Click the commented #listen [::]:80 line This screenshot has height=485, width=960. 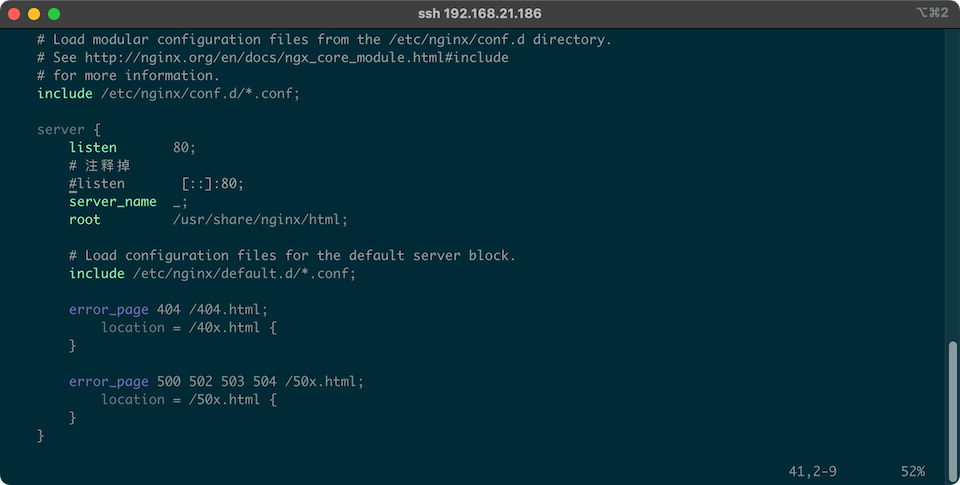click(156, 184)
